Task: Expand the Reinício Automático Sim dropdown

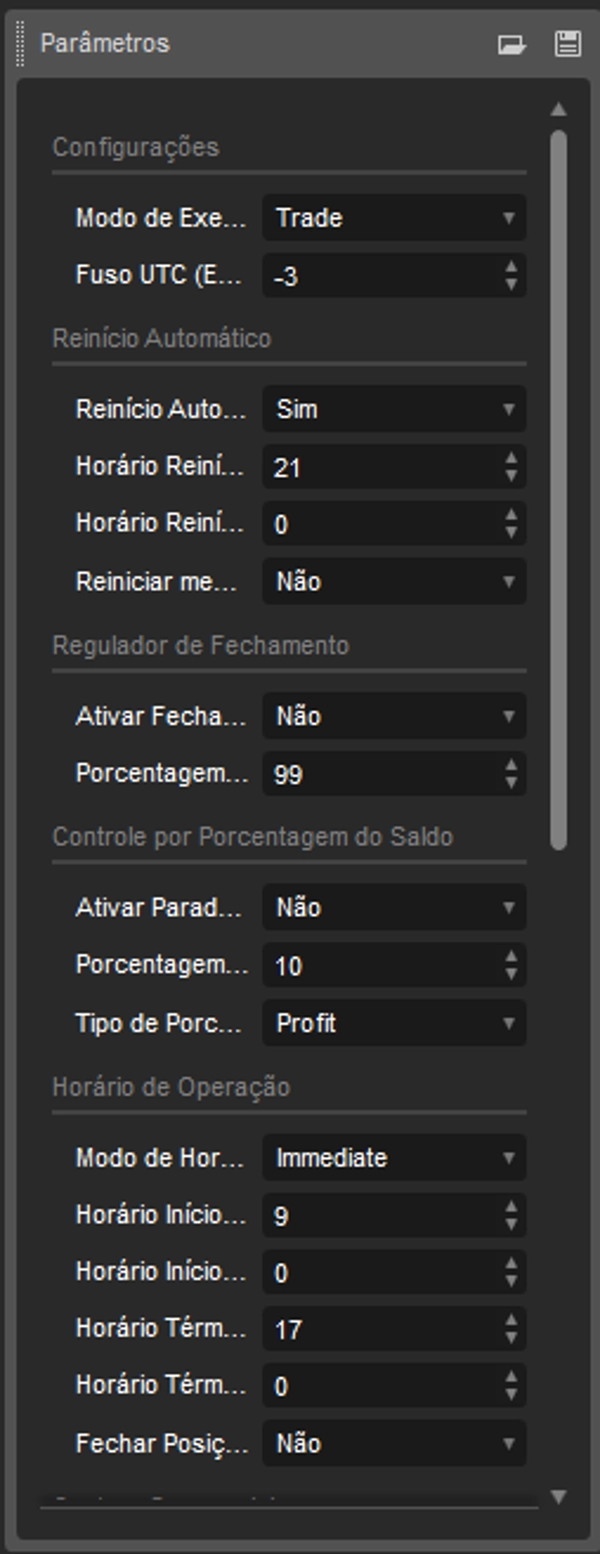Action: pyautogui.click(x=394, y=409)
